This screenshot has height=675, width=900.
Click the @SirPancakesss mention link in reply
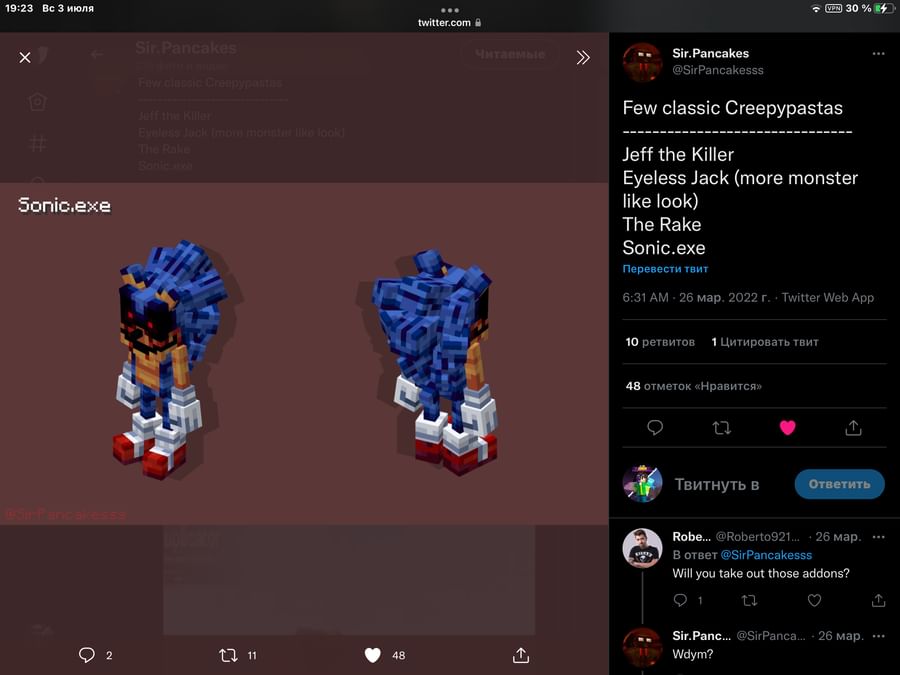(x=766, y=555)
